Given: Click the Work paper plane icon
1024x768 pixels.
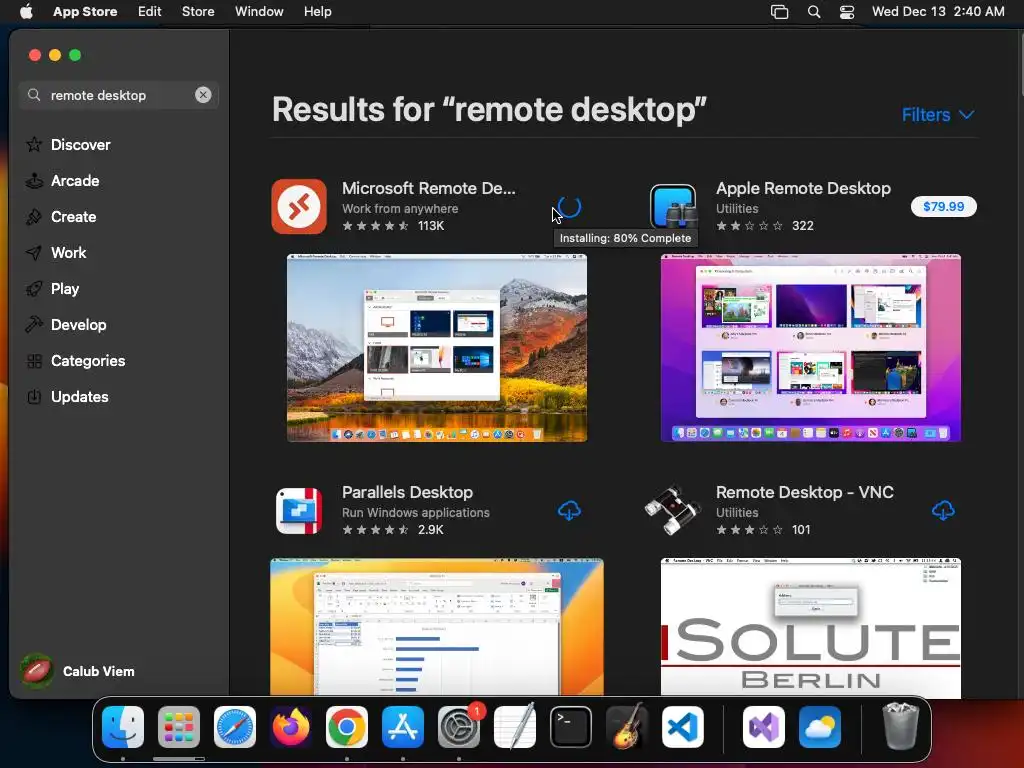Looking at the screenshot, I should coord(34,252).
